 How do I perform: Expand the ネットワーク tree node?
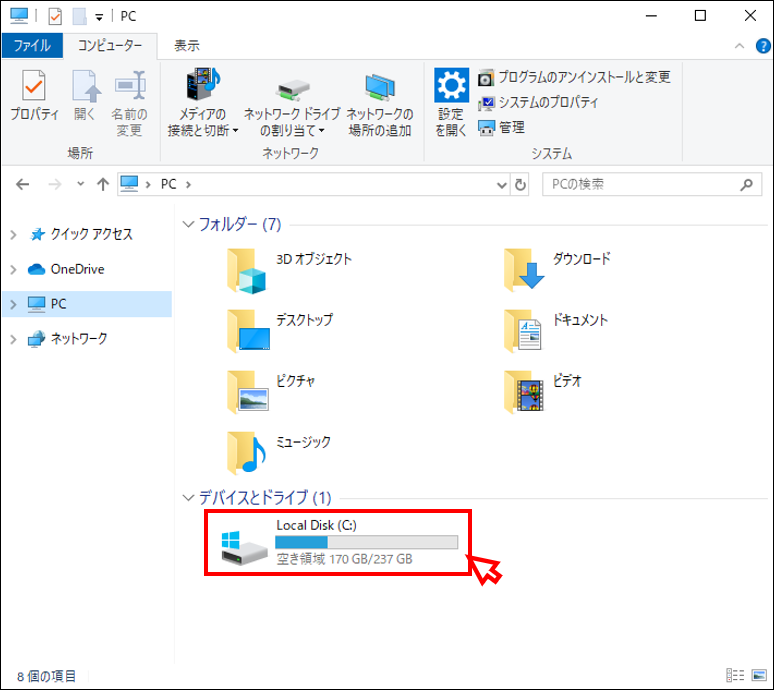pyautogui.click(x=14, y=339)
